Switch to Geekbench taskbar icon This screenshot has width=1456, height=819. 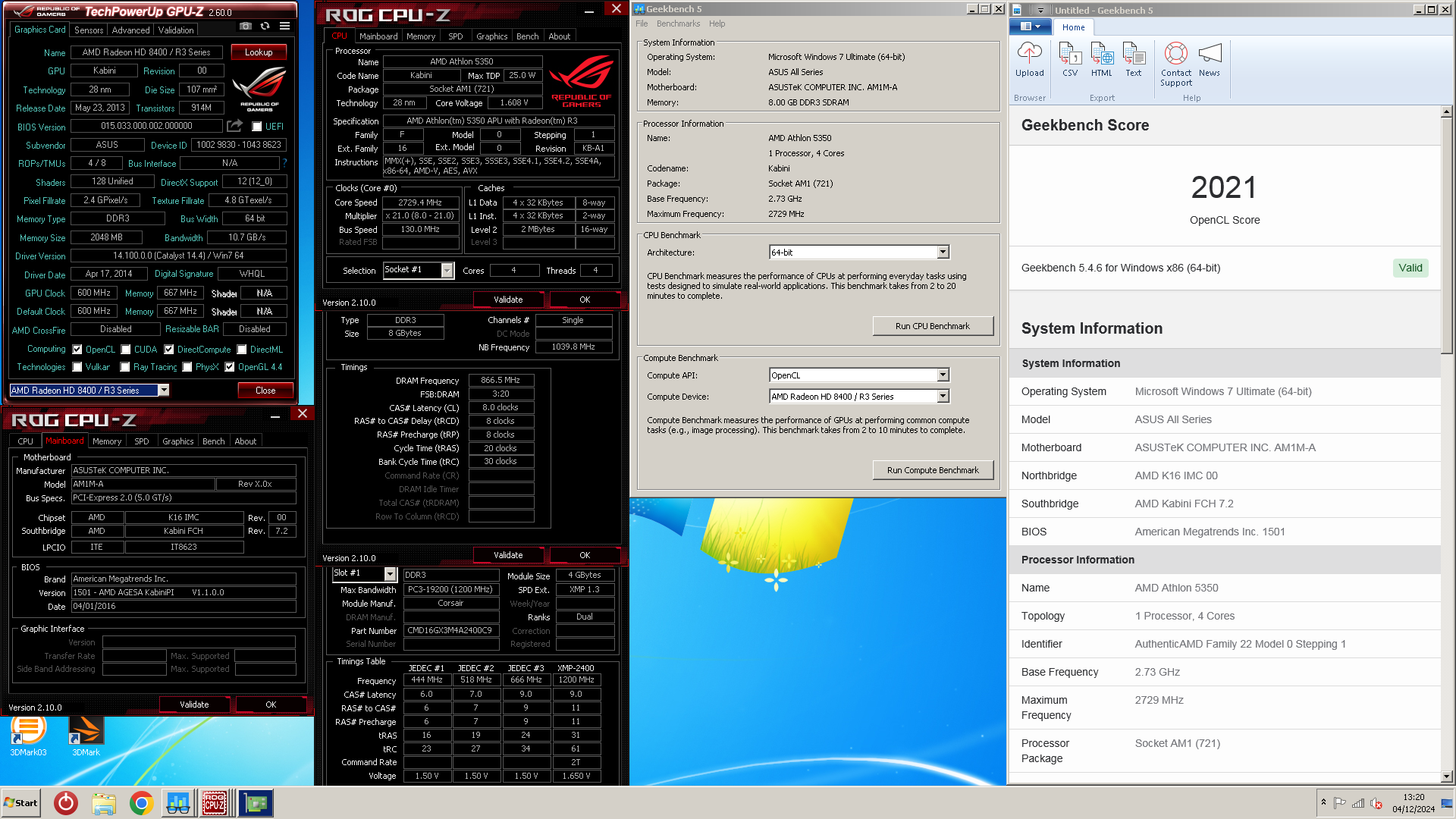click(x=178, y=803)
